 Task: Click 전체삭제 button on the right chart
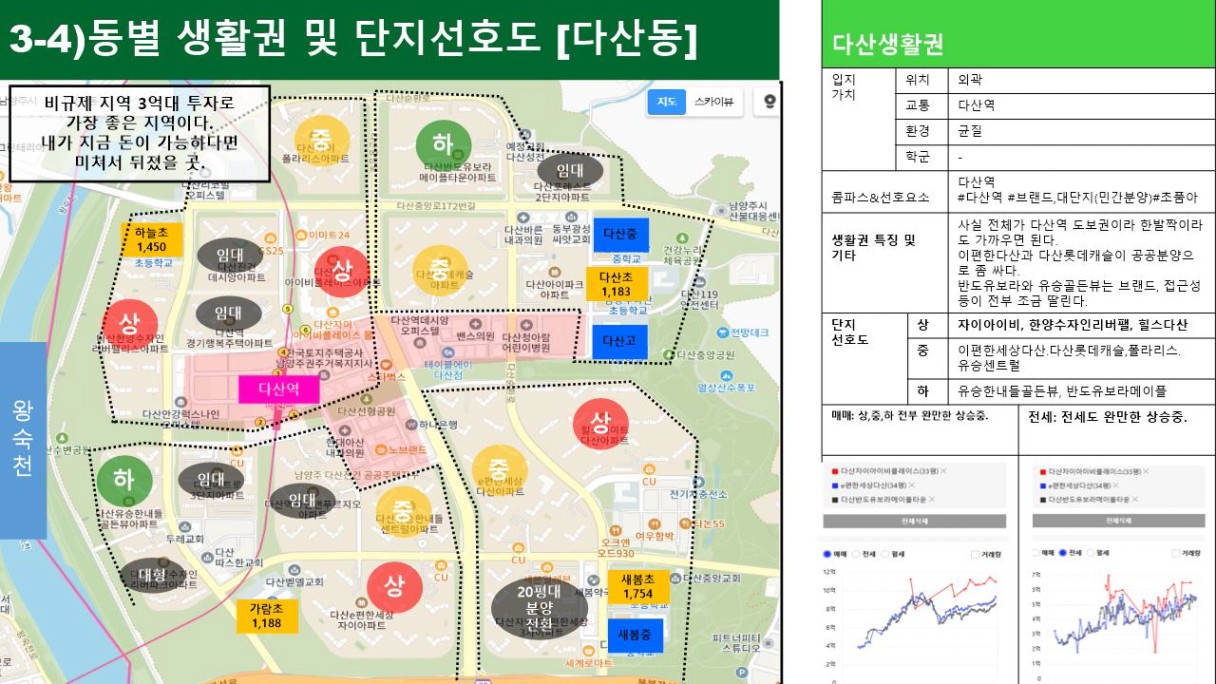pyautogui.click(x=1119, y=521)
